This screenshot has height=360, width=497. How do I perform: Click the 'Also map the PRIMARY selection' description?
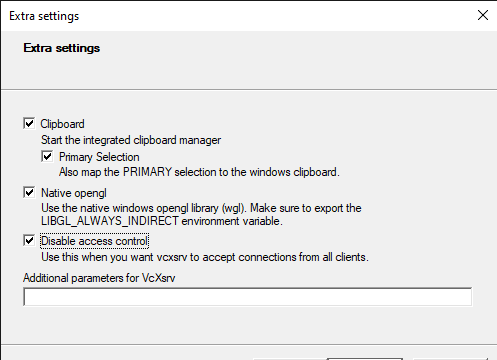(199, 172)
